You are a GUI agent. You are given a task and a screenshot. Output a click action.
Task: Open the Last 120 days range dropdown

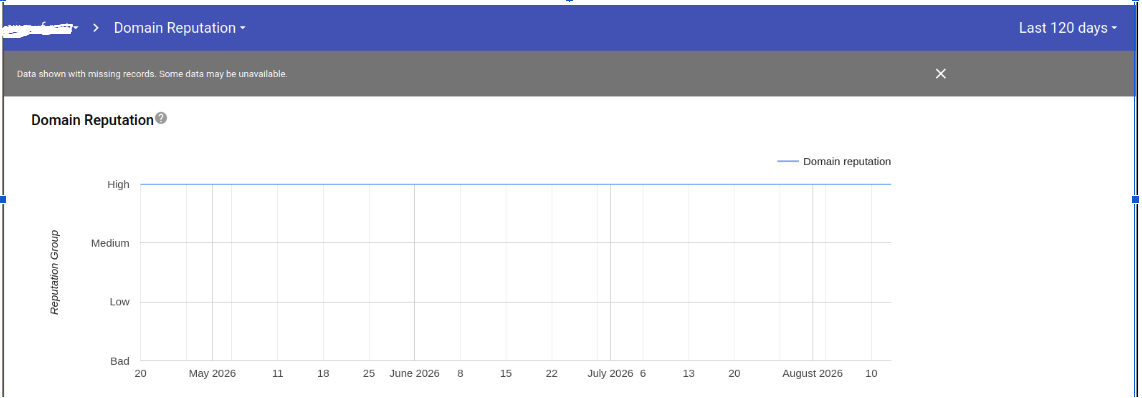coord(1068,28)
